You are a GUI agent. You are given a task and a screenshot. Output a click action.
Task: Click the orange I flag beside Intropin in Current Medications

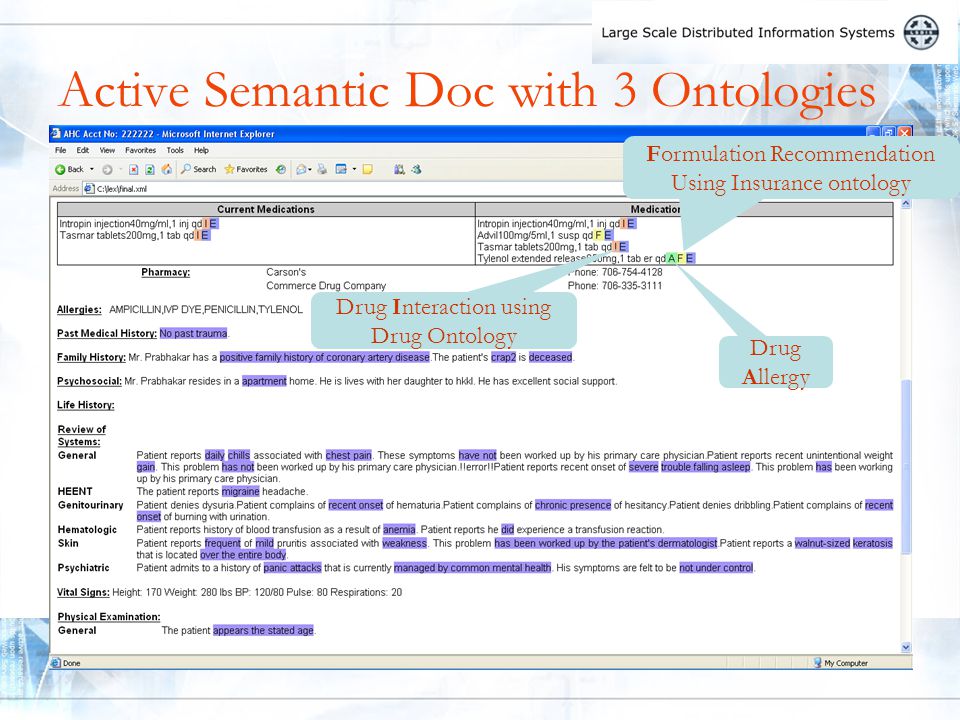(206, 223)
